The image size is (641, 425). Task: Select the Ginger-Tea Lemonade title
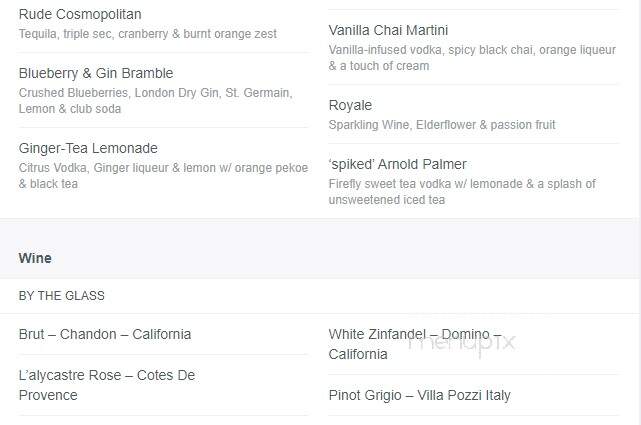coord(88,148)
